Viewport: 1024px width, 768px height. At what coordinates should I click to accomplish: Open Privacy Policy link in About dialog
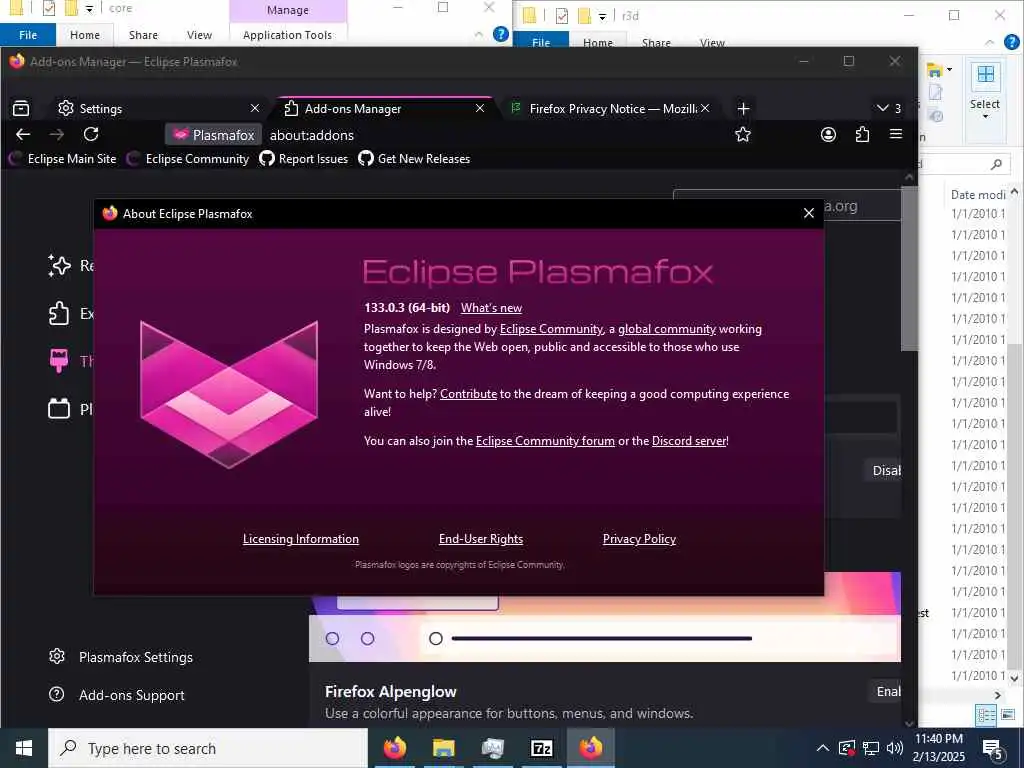[639, 539]
